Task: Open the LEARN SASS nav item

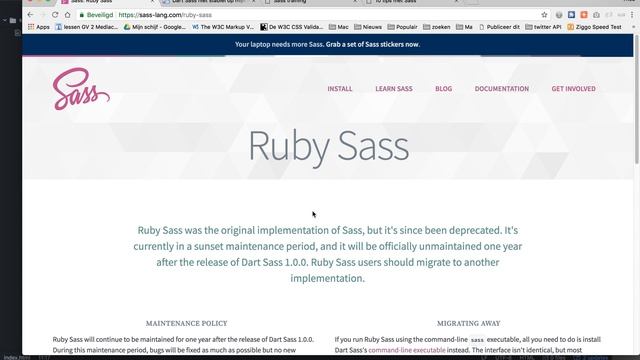Action: (394, 89)
